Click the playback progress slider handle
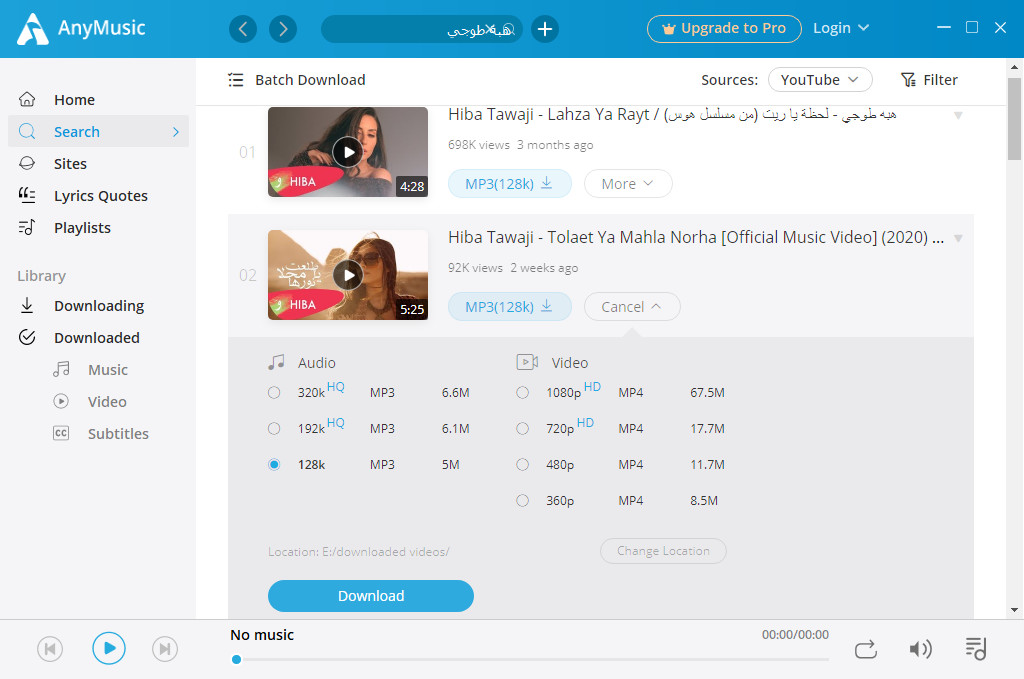1024x679 pixels. 236,659
